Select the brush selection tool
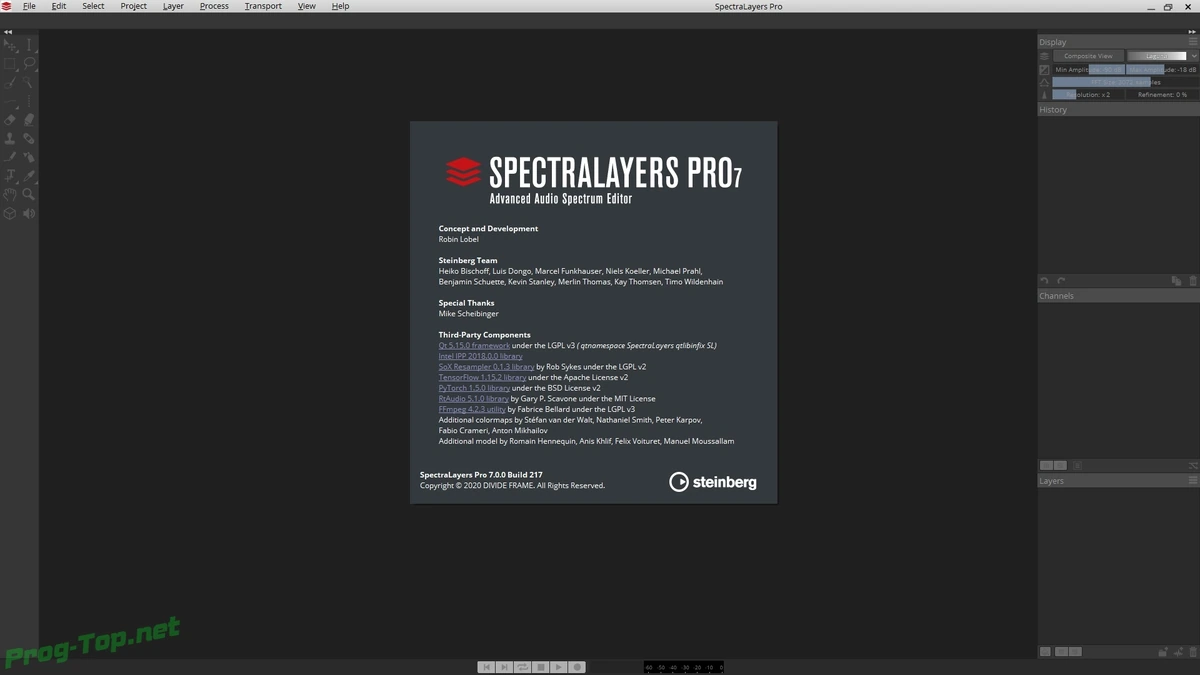1200x675 pixels. pos(10,82)
